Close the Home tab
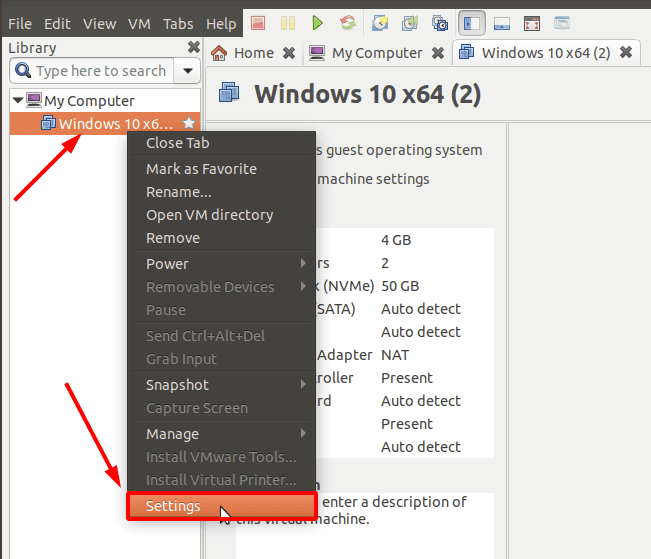The image size is (651, 559). coord(289,53)
